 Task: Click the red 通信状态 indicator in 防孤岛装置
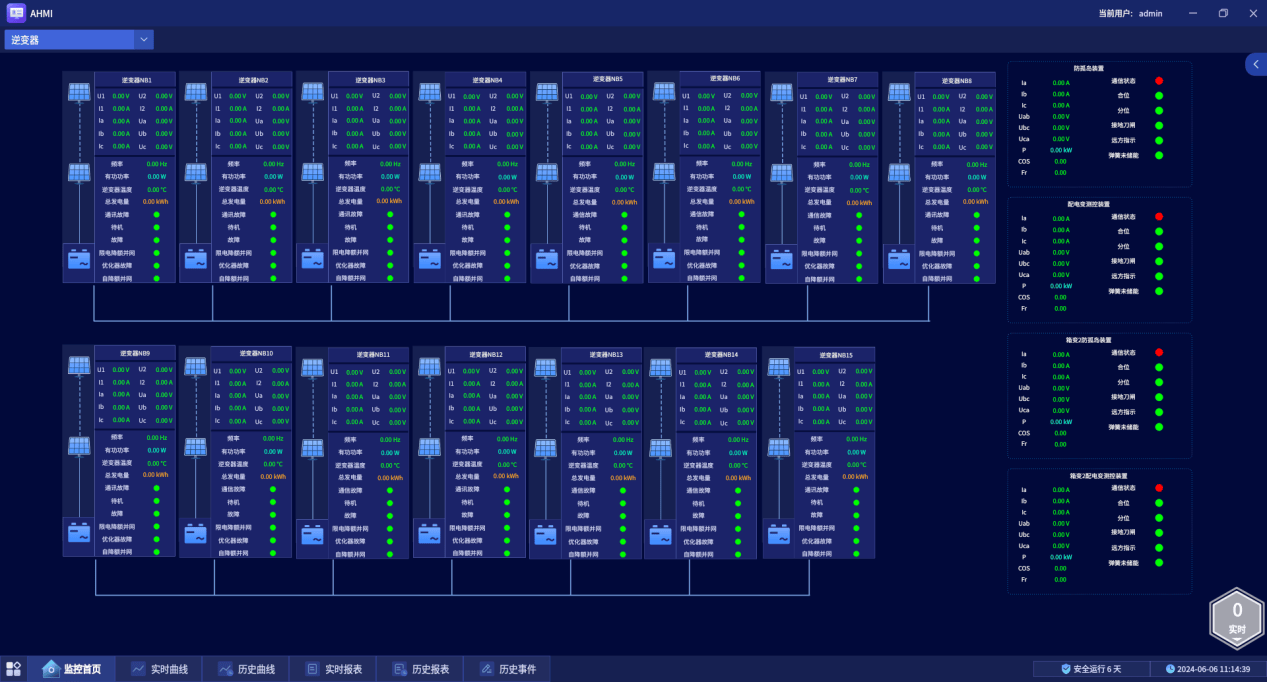coord(1159,80)
